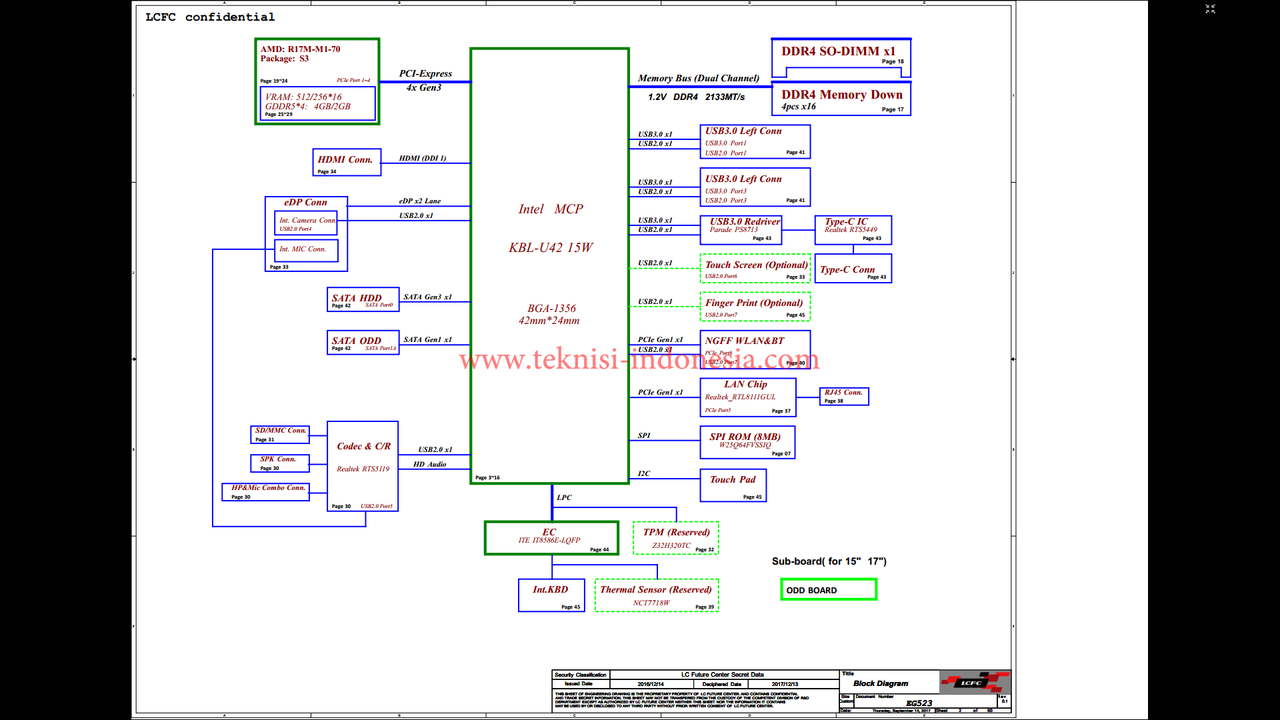Select the 'Type-C IC' block
The height and width of the screenshot is (720, 1280).
[x=852, y=230]
